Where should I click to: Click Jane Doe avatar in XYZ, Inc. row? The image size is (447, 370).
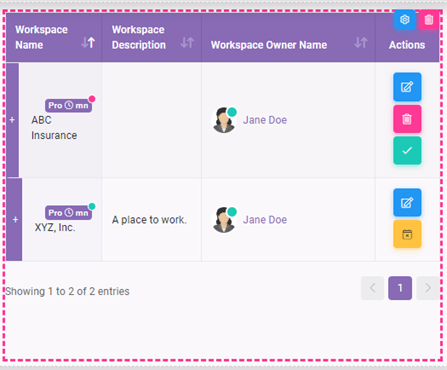[x=224, y=220]
